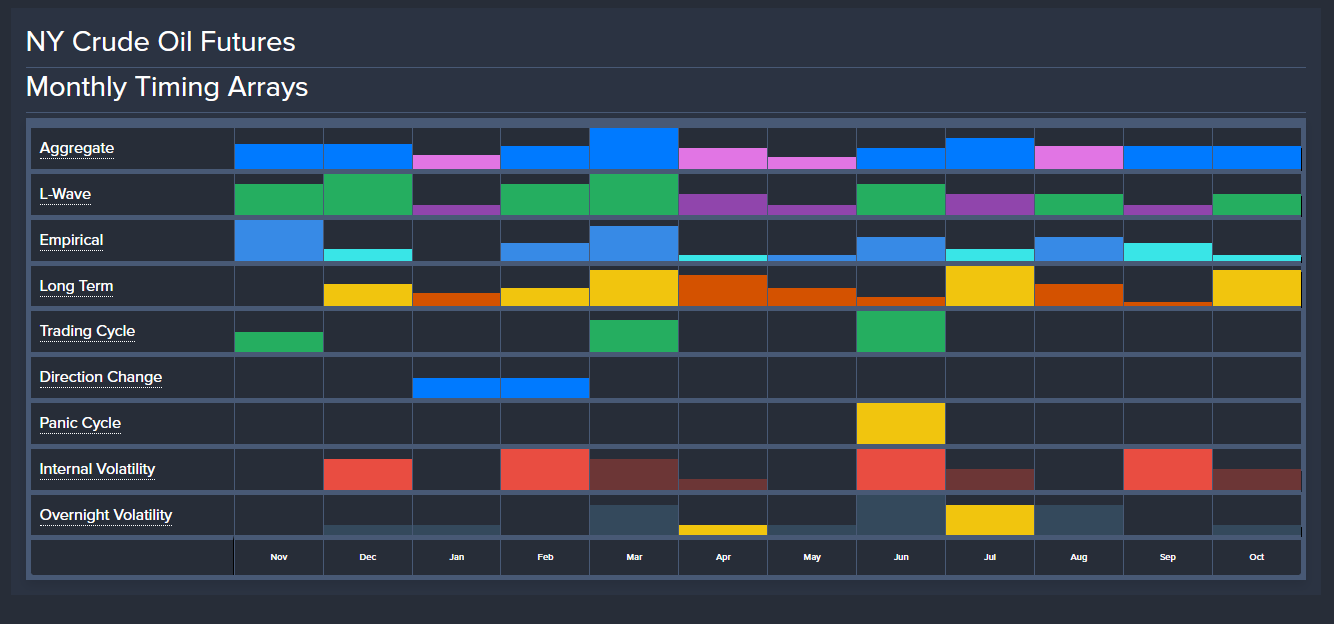Open the Aggregate row label link
This screenshot has width=1334, height=624.
[77, 149]
